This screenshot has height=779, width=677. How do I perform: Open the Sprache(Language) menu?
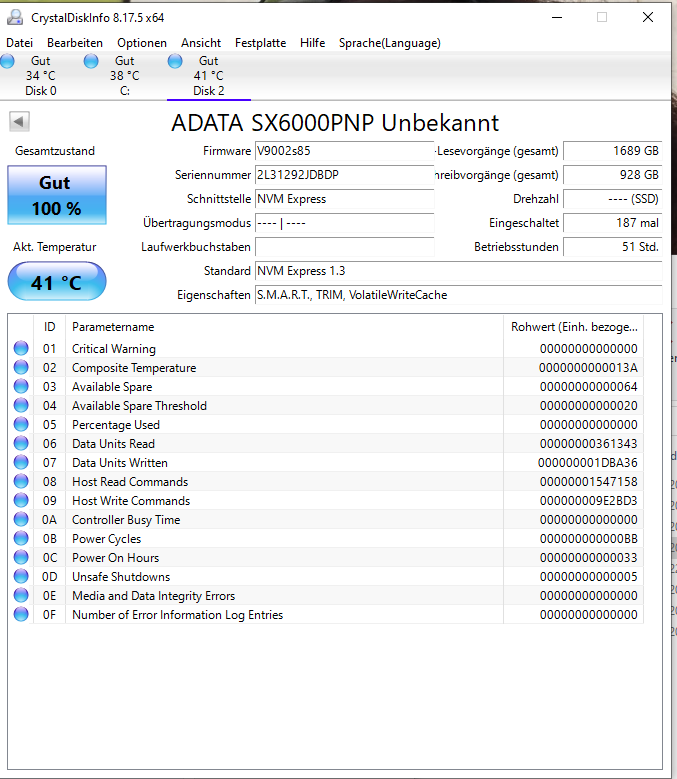[390, 43]
